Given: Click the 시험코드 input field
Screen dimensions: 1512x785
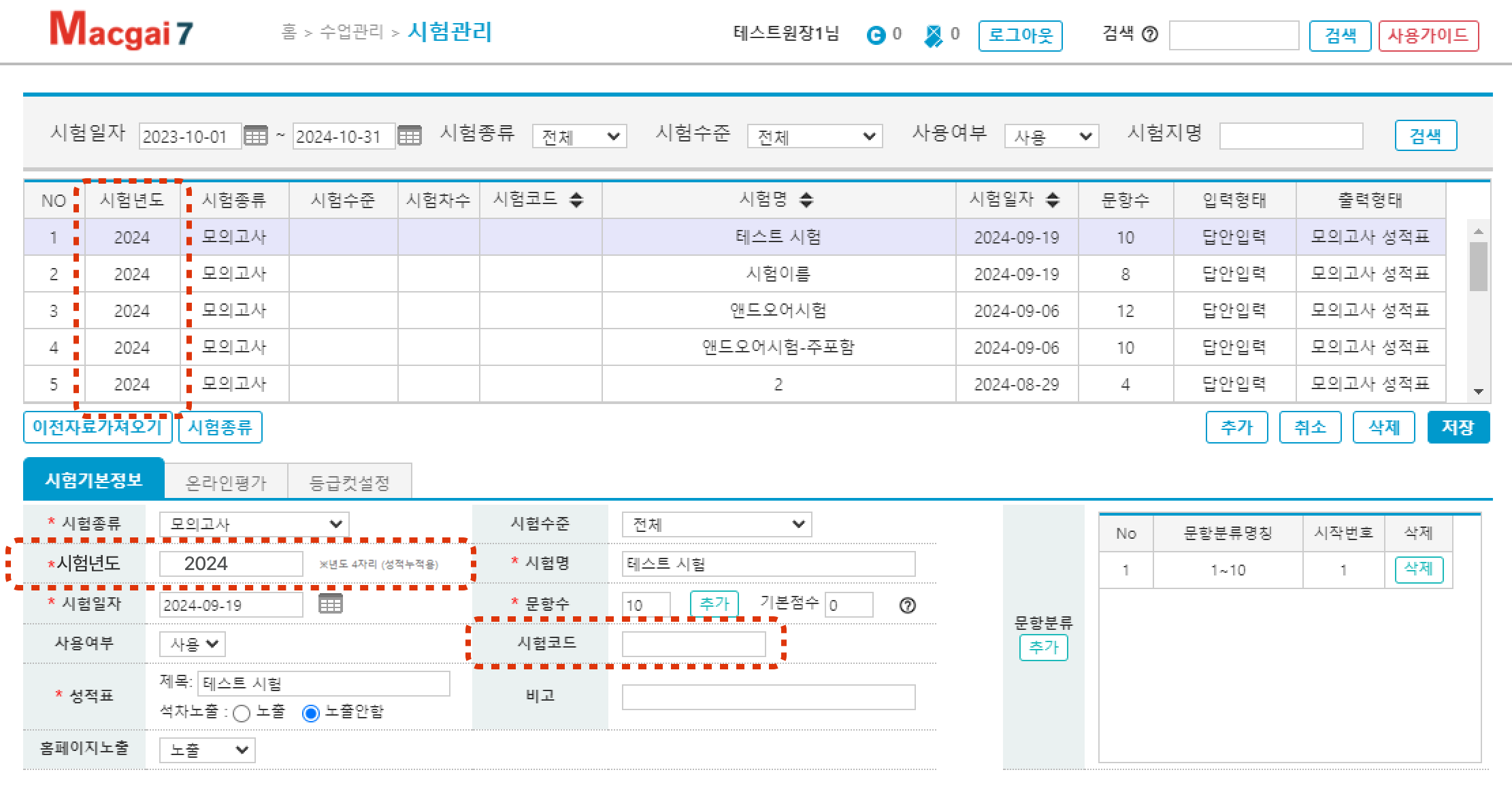Looking at the screenshot, I should tap(693, 644).
